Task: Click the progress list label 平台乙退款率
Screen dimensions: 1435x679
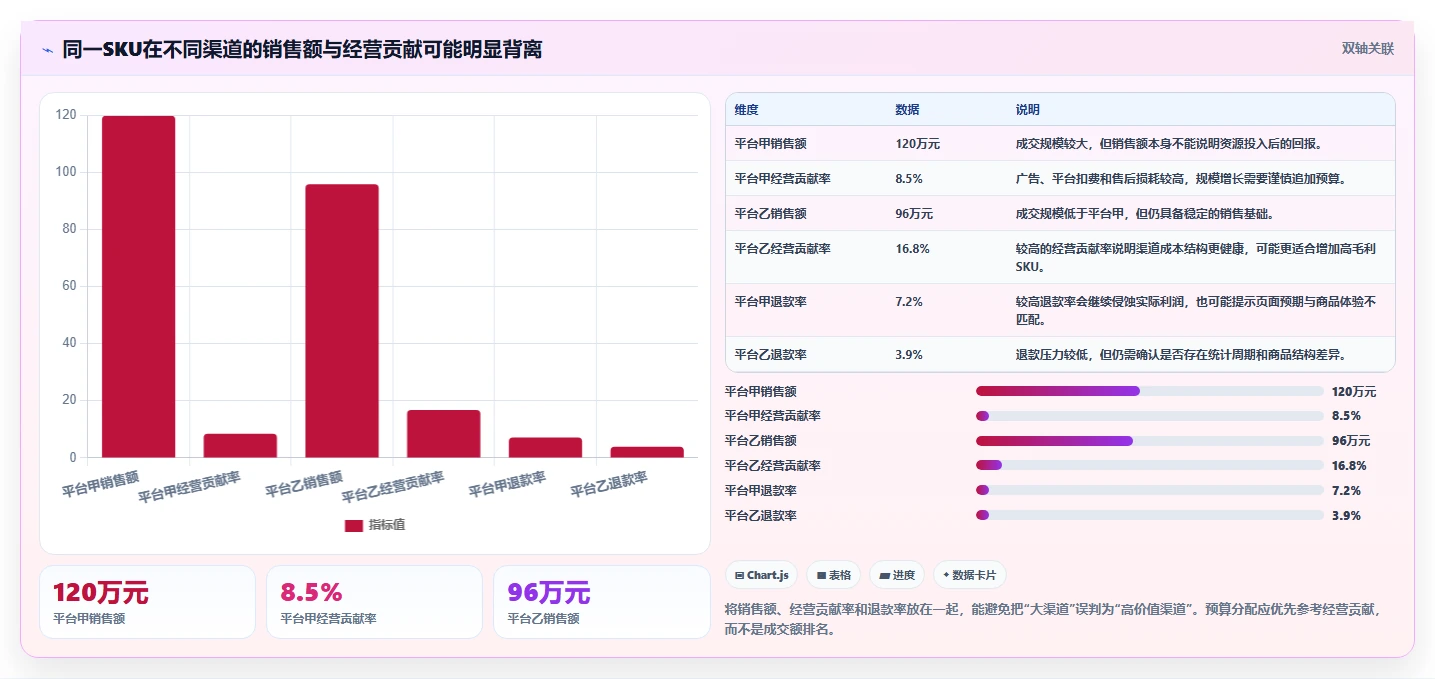Action: [761, 516]
